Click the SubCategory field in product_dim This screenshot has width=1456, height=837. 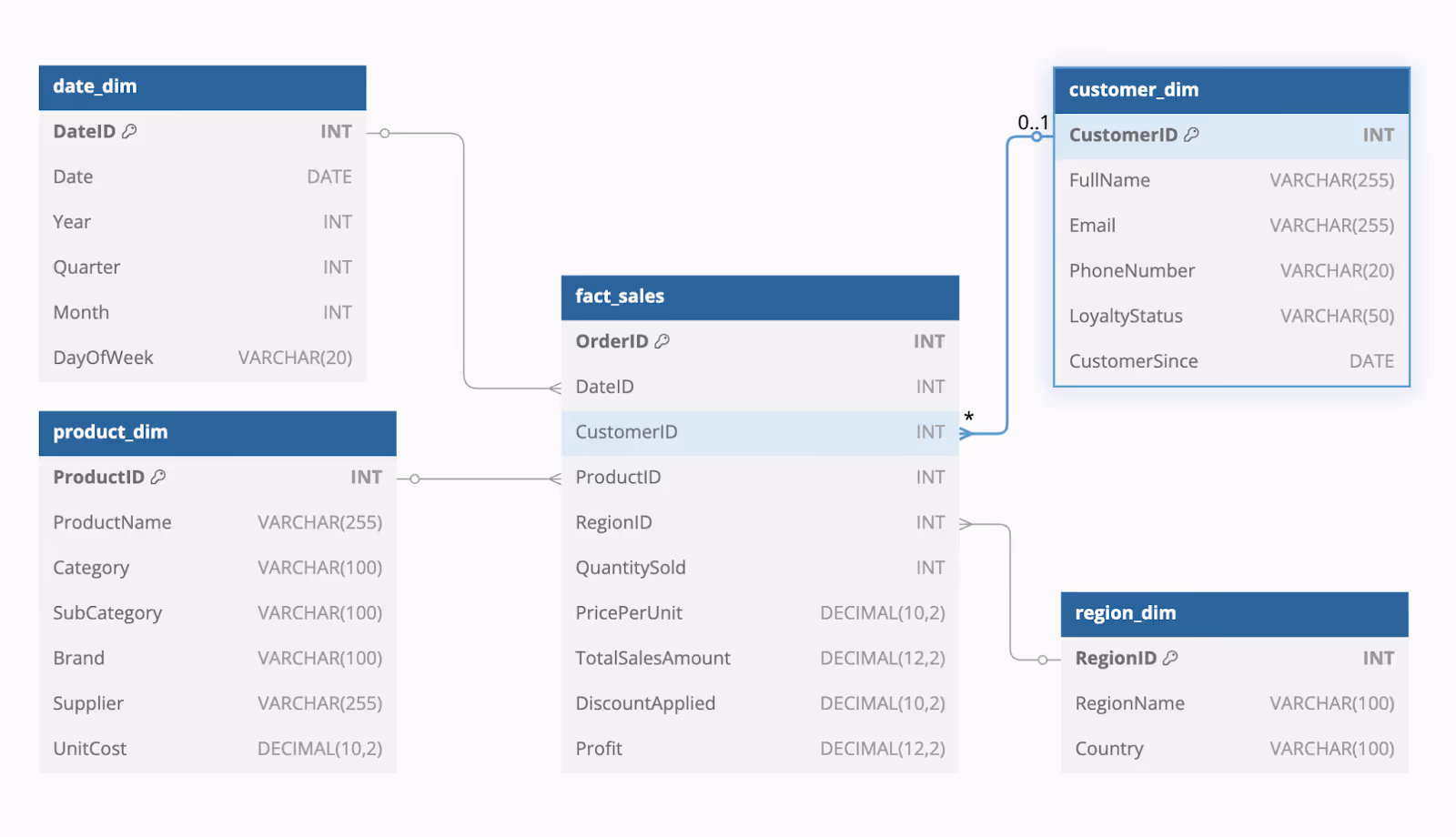(217, 613)
